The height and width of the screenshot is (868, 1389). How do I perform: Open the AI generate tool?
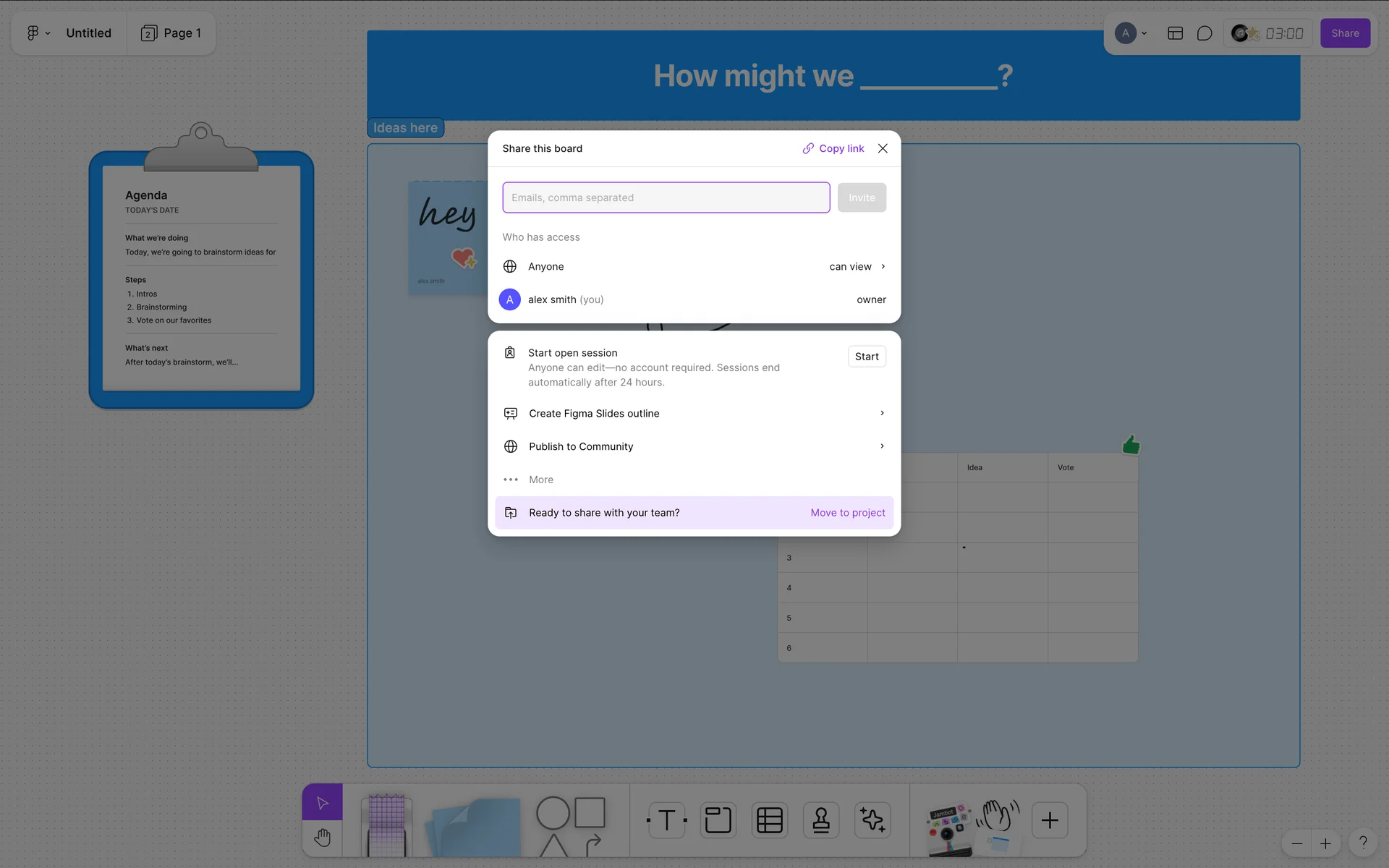(x=872, y=820)
